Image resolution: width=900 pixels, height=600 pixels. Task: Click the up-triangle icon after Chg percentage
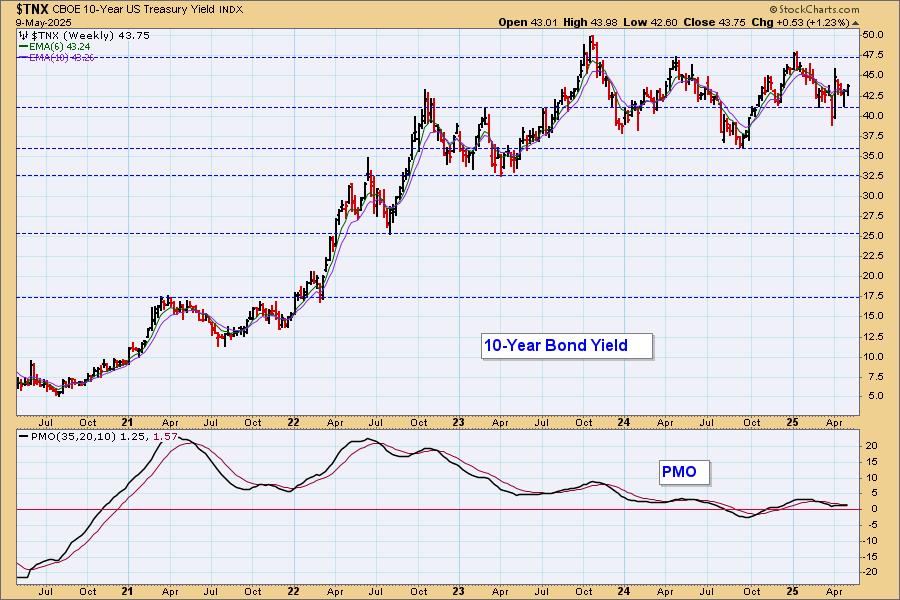point(855,23)
